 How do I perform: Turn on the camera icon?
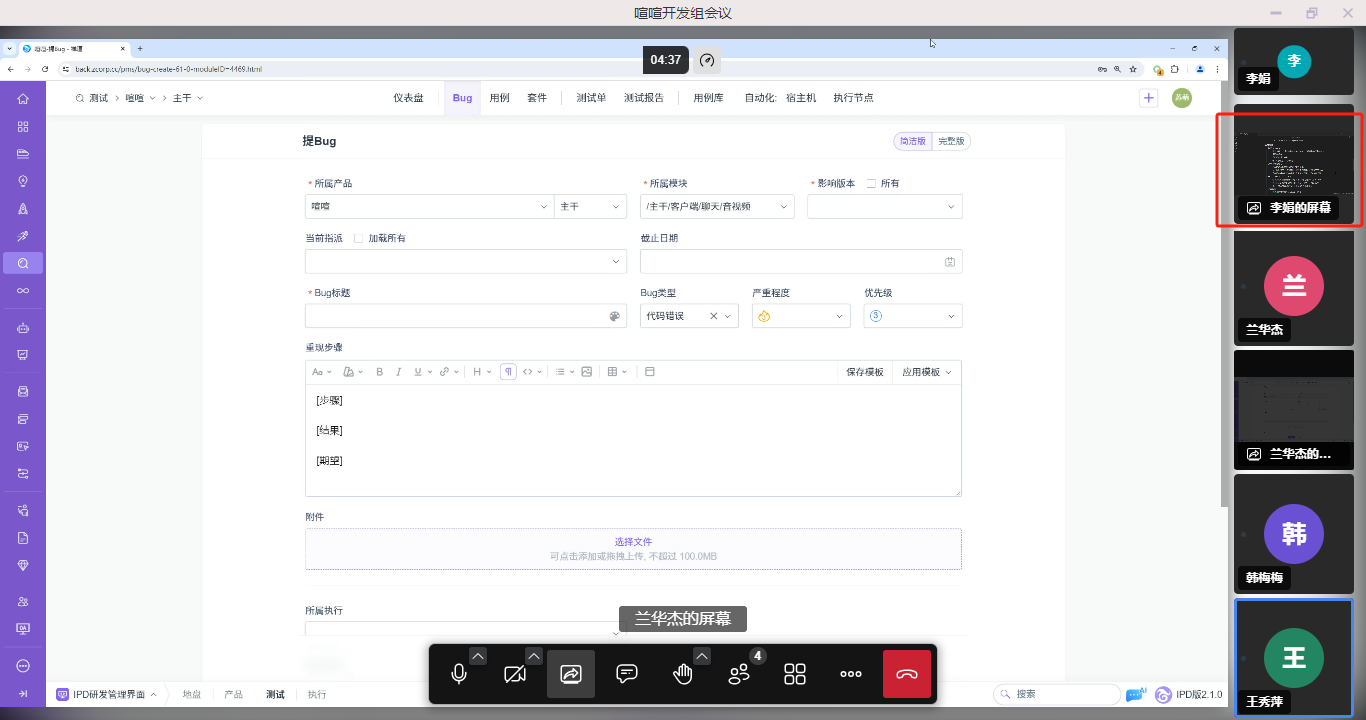pyautogui.click(x=515, y=674)
